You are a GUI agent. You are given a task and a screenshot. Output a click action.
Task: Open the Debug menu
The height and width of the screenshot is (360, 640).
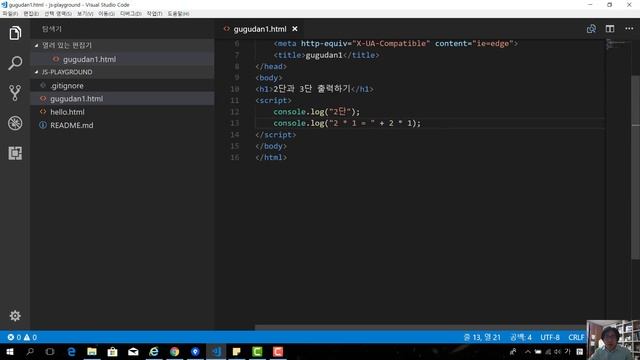[131, 13]
